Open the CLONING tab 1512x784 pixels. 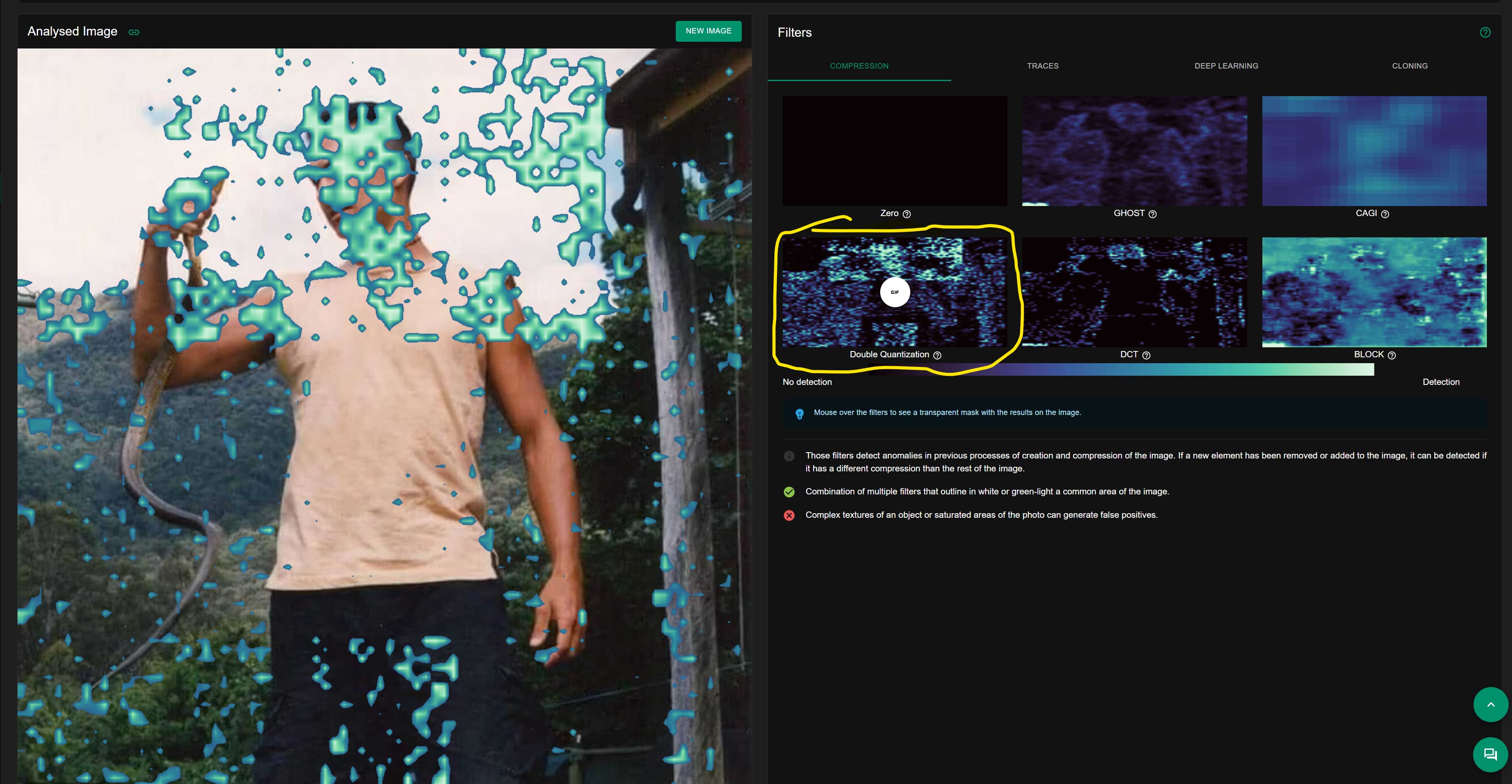[x=1409, y=66]
